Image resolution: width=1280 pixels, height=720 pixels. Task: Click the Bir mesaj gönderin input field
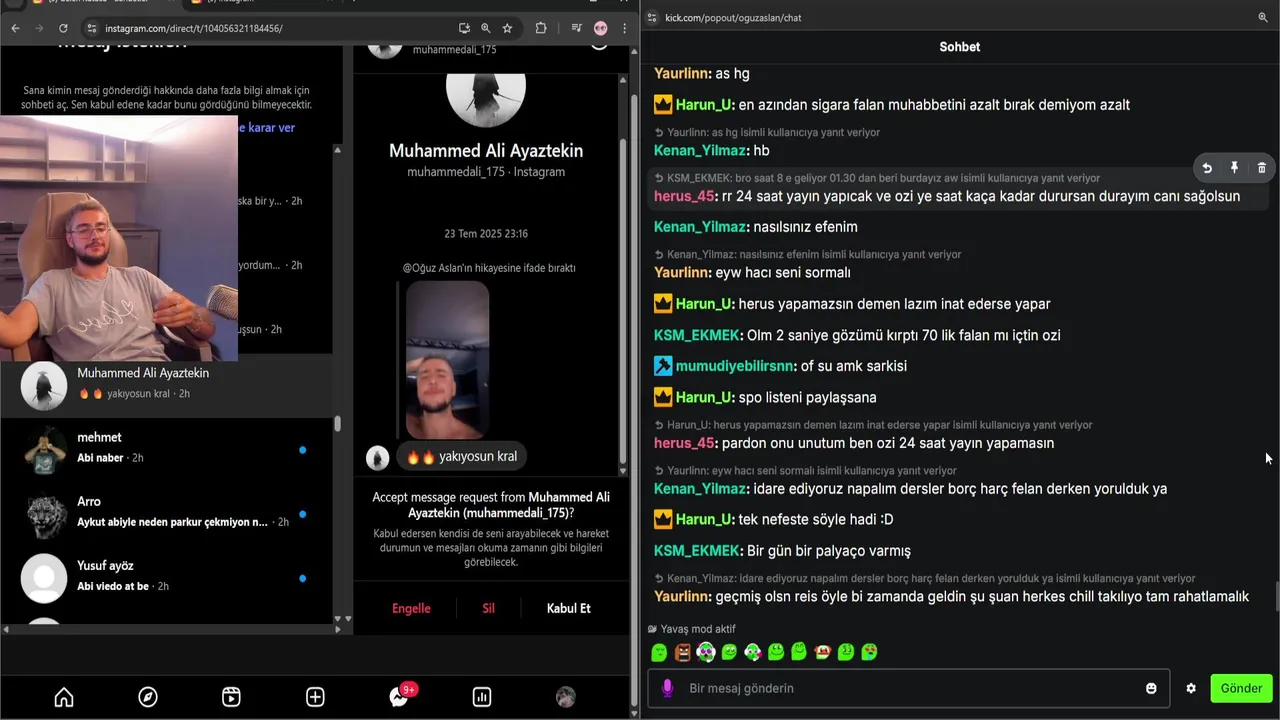pyautogui.click(x=910, y=688)
